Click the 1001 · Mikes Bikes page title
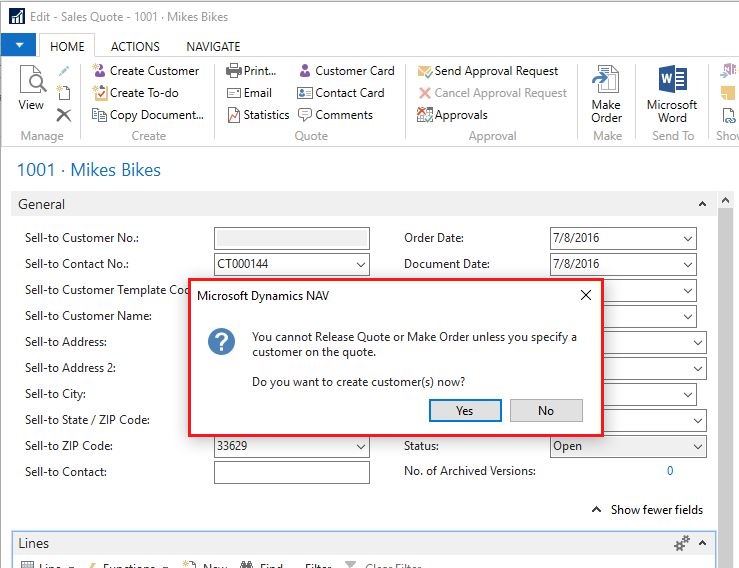The height and width of the screenshot is (568, 739). [x=89, y=170]
